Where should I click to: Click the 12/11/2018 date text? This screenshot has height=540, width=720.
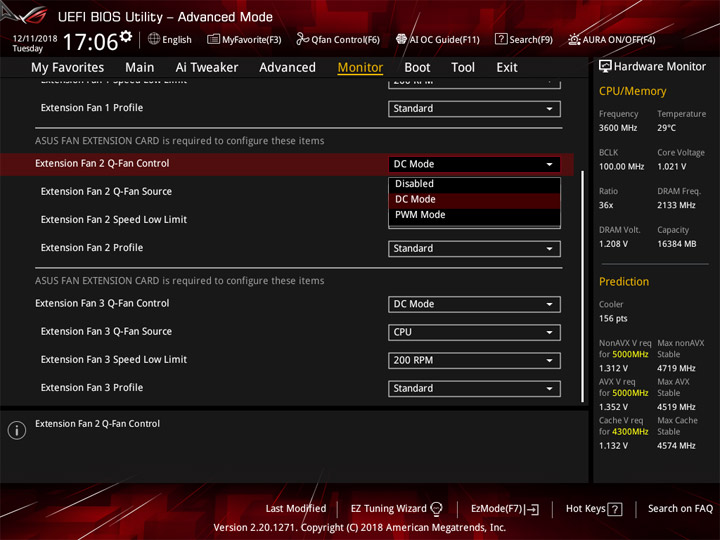point(35,39)
